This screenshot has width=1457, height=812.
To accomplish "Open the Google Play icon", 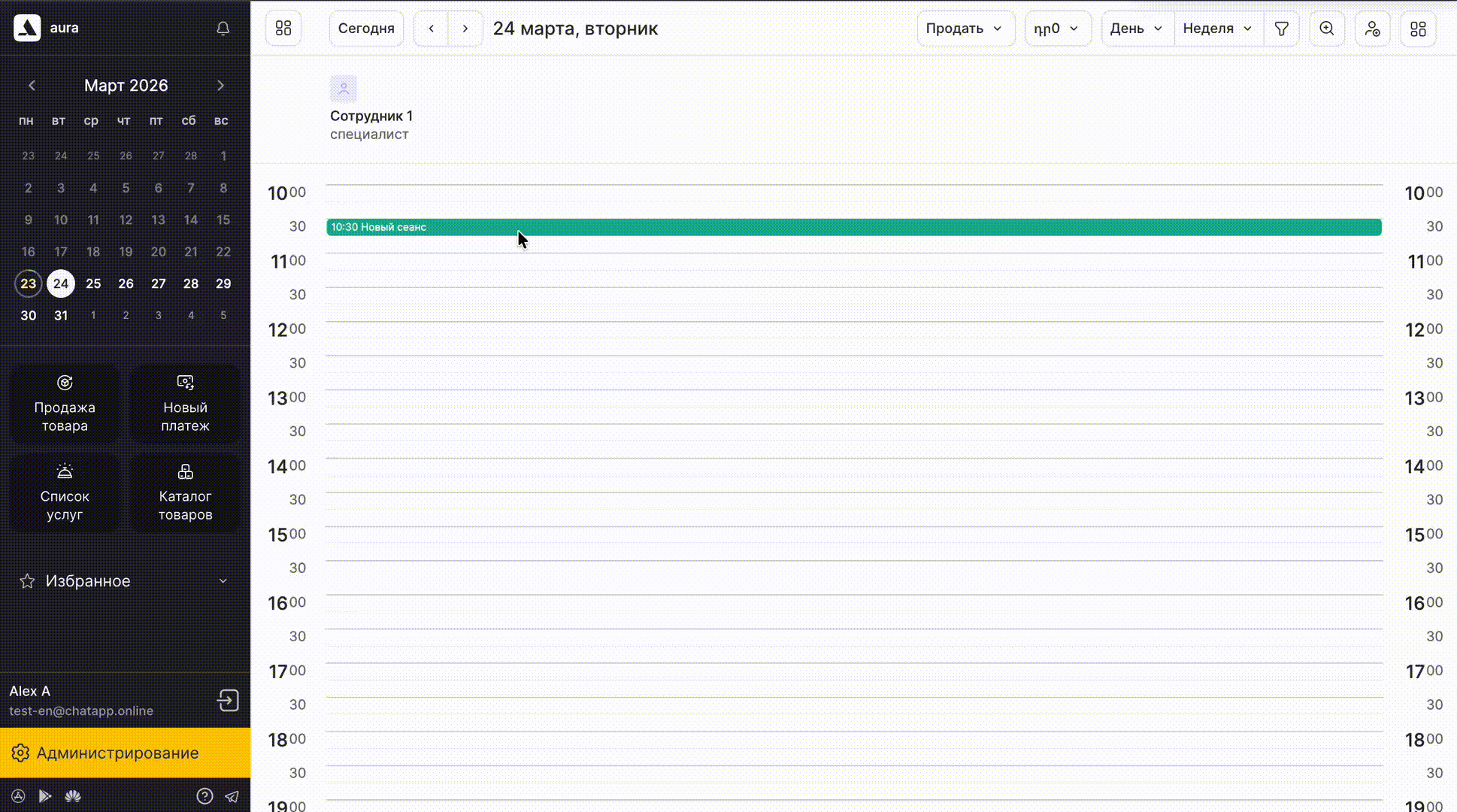I will 45,796.
